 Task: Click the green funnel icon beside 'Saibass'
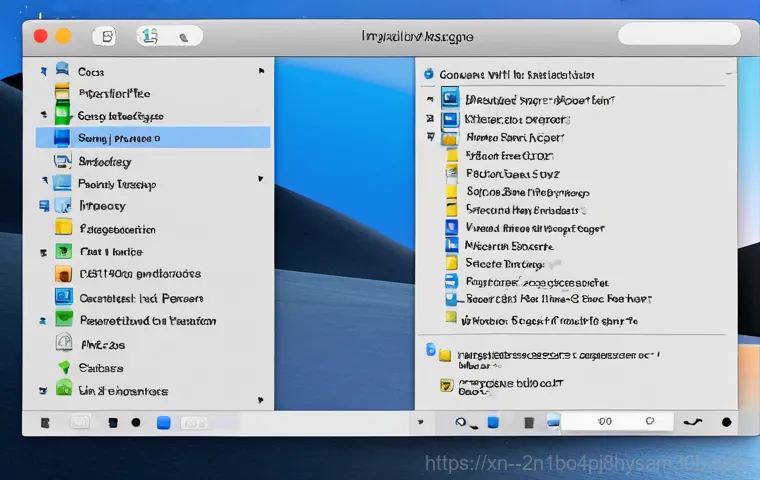pos(64,367)
